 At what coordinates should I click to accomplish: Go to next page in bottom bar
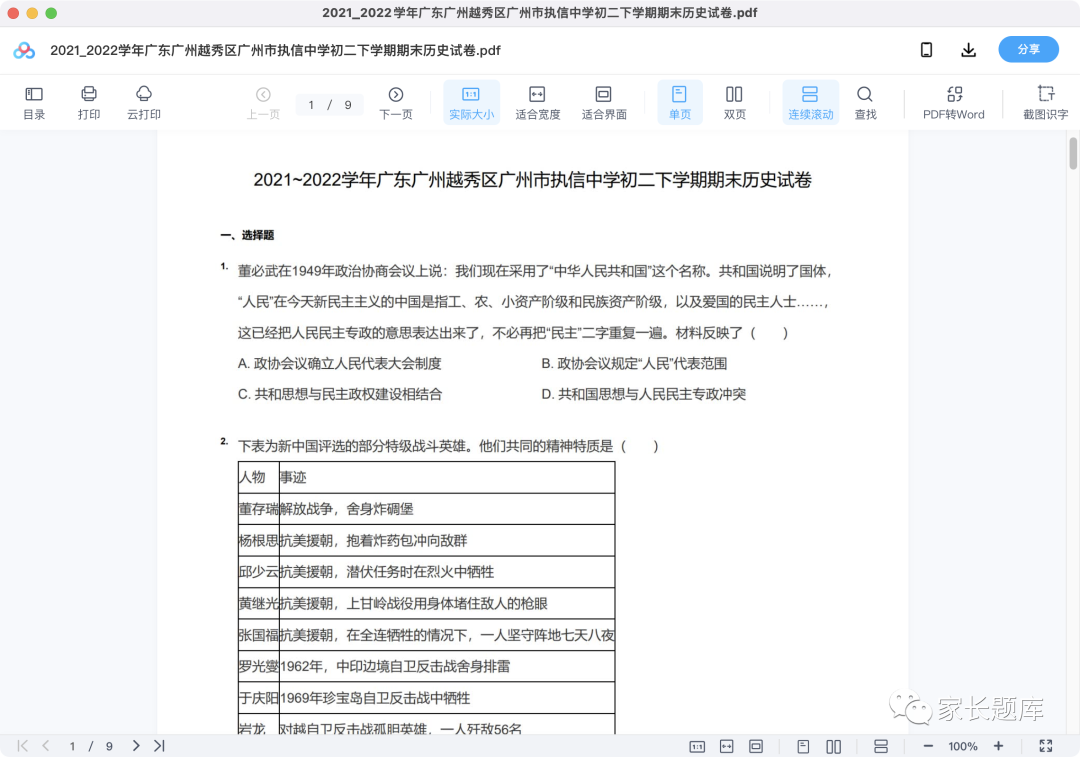[136, 746]
